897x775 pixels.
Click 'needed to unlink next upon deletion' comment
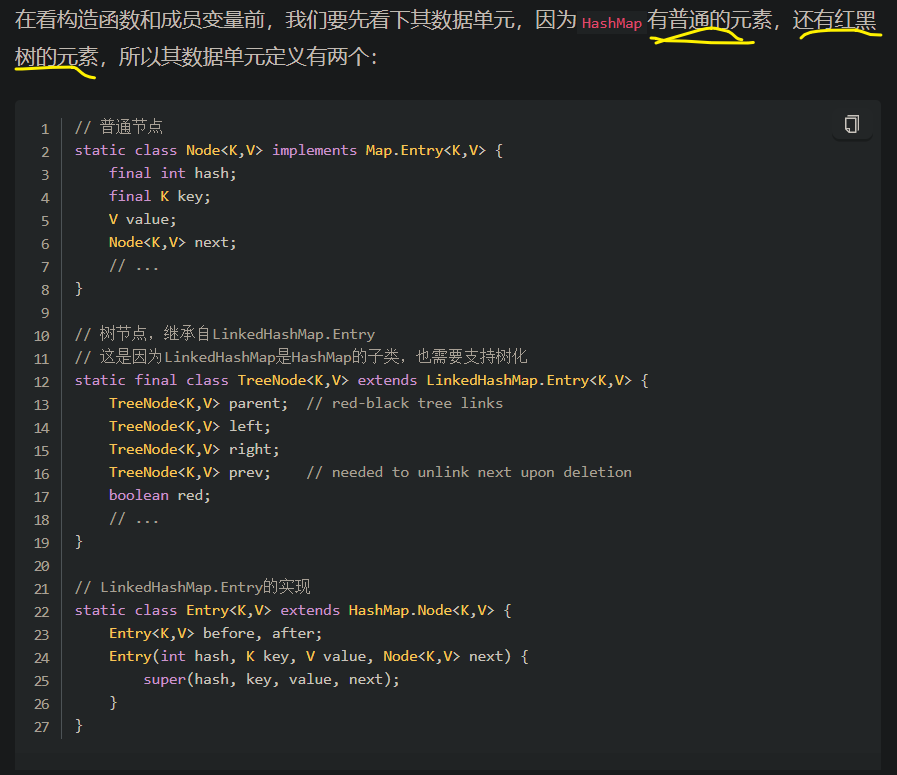(x=469, y=472)
